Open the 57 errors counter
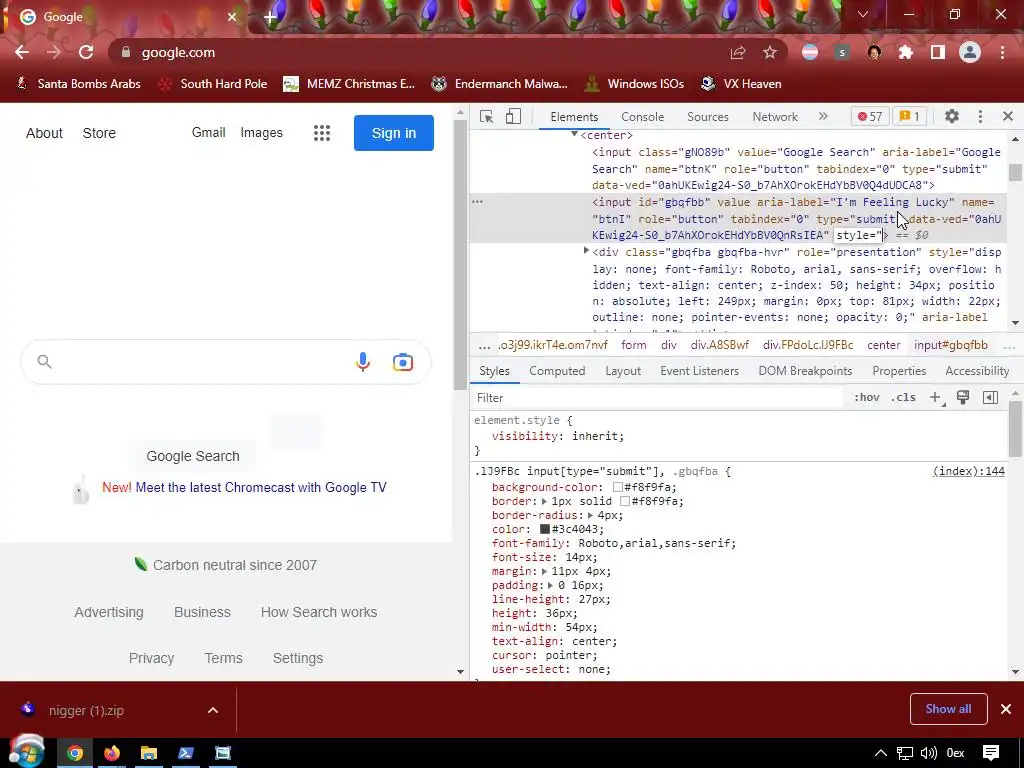Viewport: 1024px width, 768px height. click(870, 116)
